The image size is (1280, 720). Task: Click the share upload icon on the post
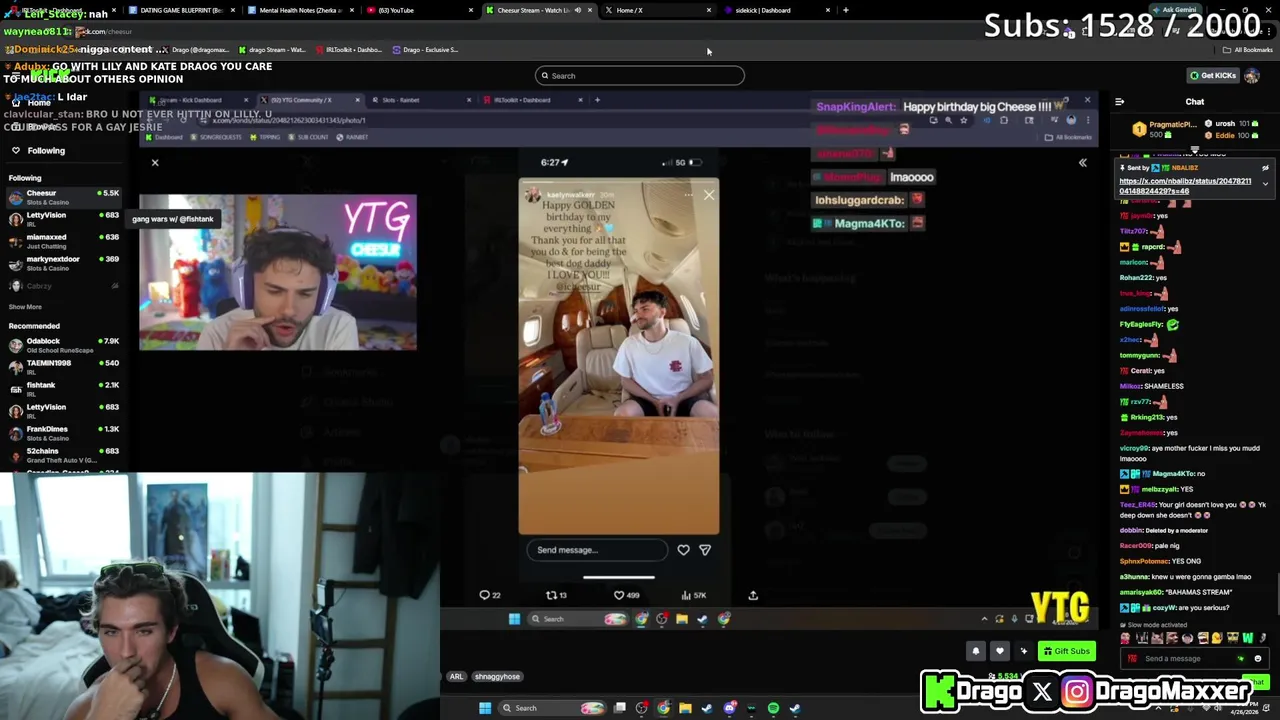pos(753,595)
